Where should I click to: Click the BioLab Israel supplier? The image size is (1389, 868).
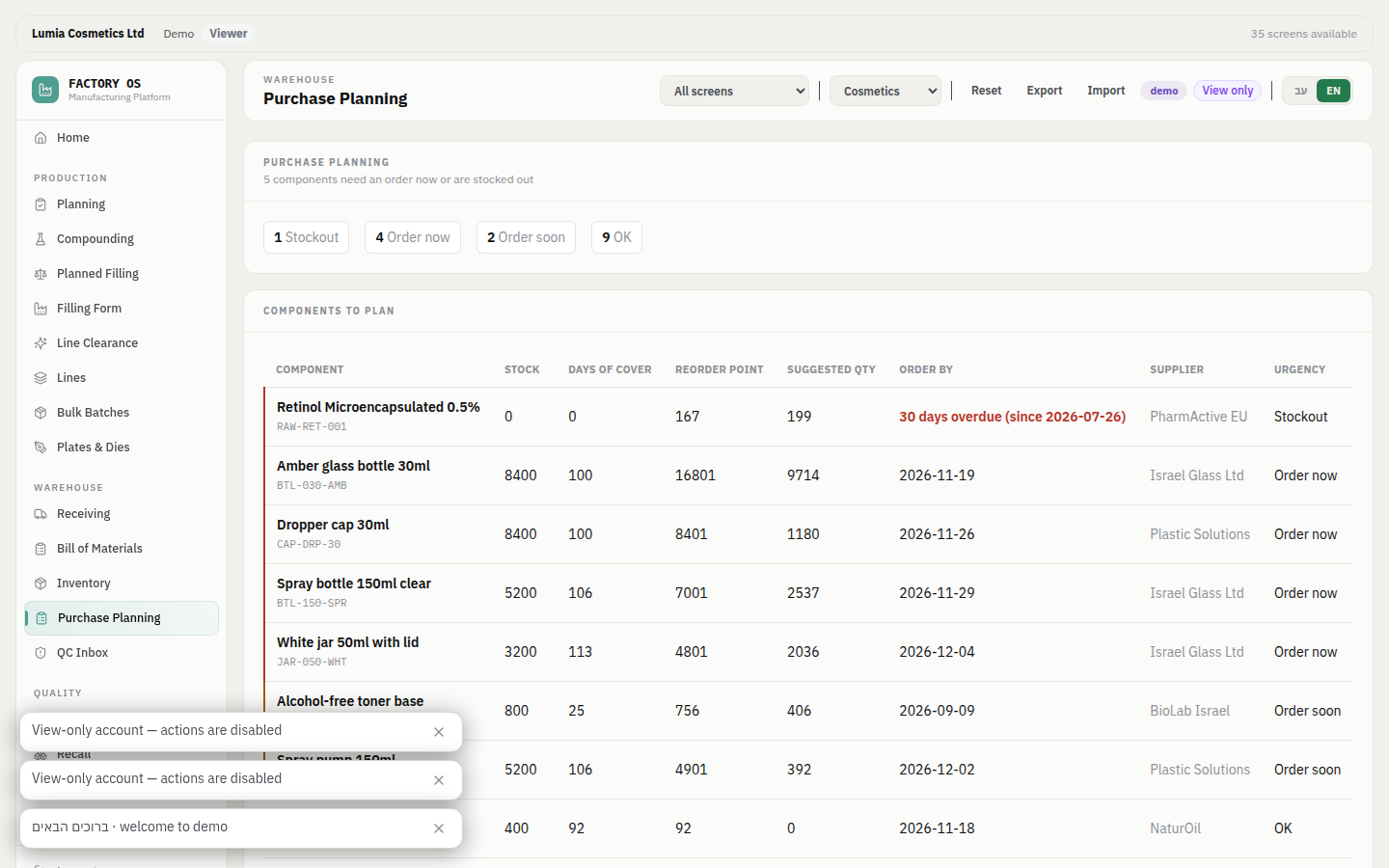1189,711
